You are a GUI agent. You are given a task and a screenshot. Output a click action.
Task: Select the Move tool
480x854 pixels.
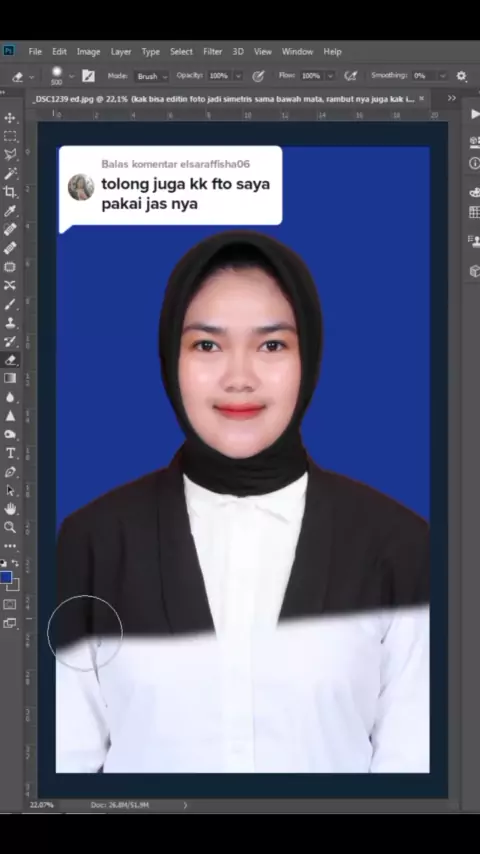(10, 118)
